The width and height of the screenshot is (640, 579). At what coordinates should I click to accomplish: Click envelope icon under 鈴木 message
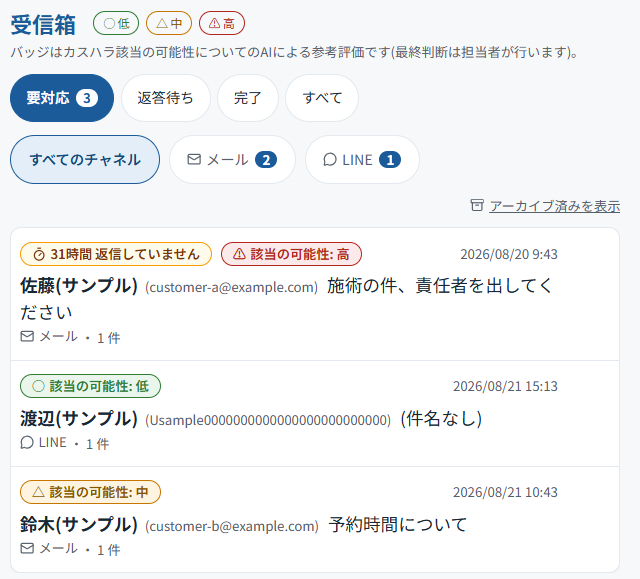coord(27,548)
